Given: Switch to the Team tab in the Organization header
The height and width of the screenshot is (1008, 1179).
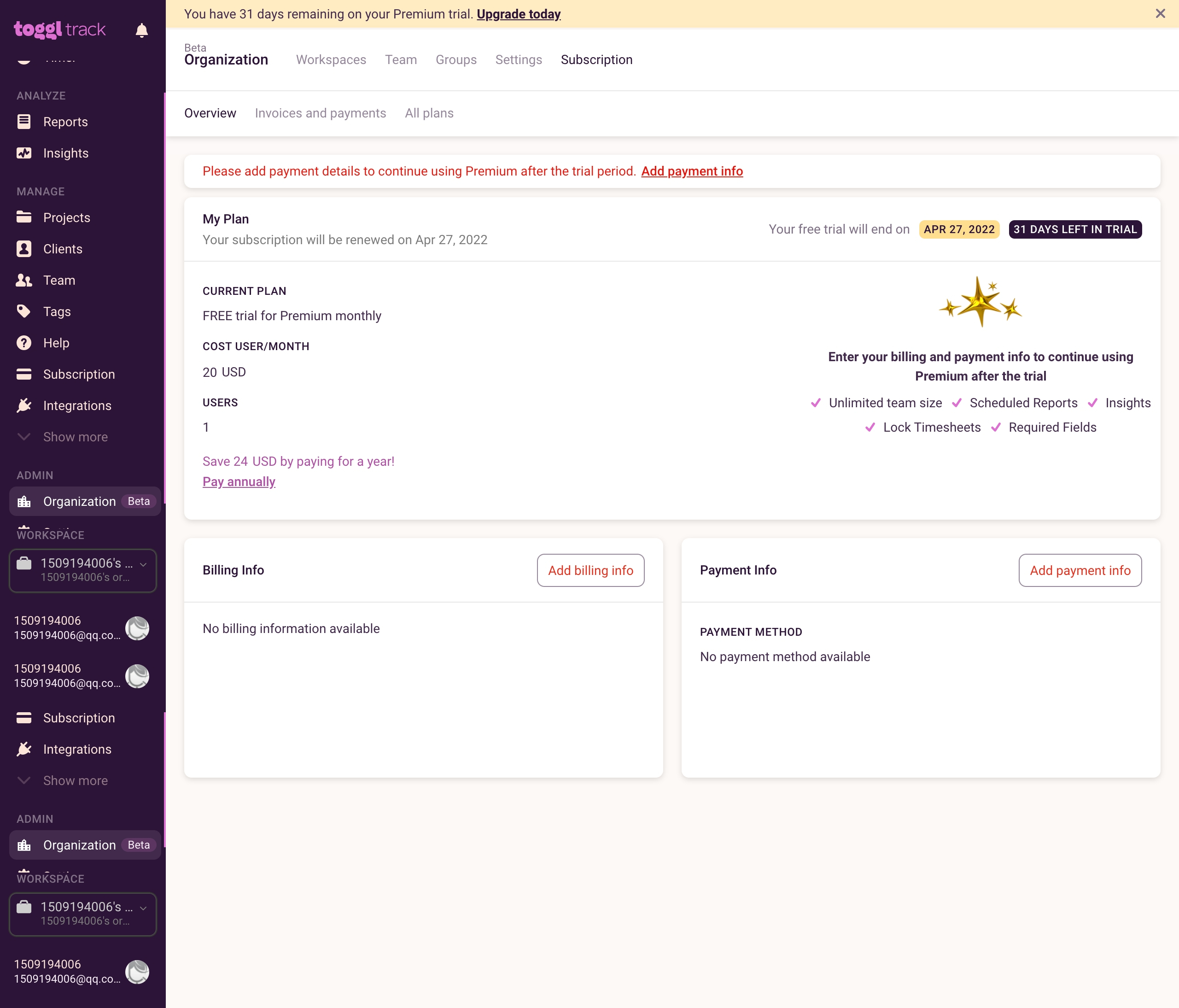Looking at the screenshot, I should (x=401, y=60).
